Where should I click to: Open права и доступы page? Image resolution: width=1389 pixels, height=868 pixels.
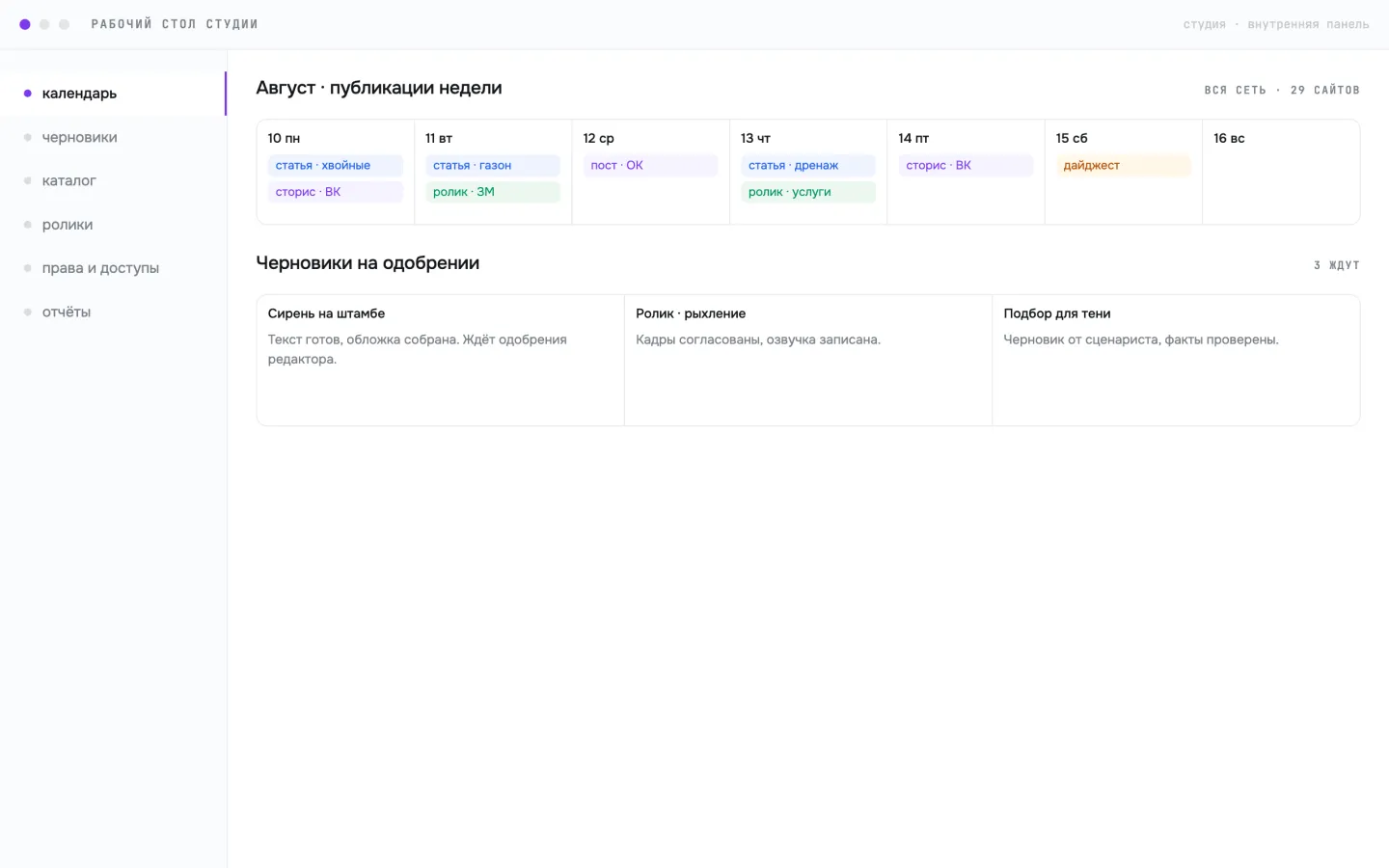point(113,268)
